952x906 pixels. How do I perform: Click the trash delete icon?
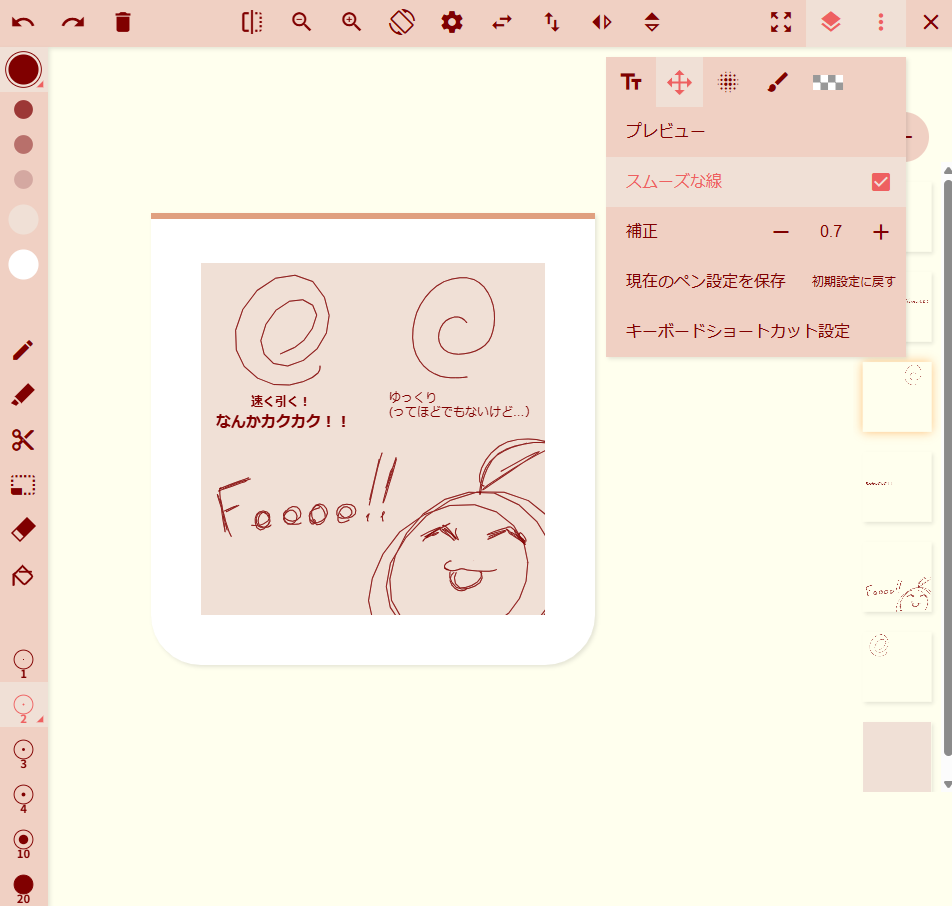point(123,22)
